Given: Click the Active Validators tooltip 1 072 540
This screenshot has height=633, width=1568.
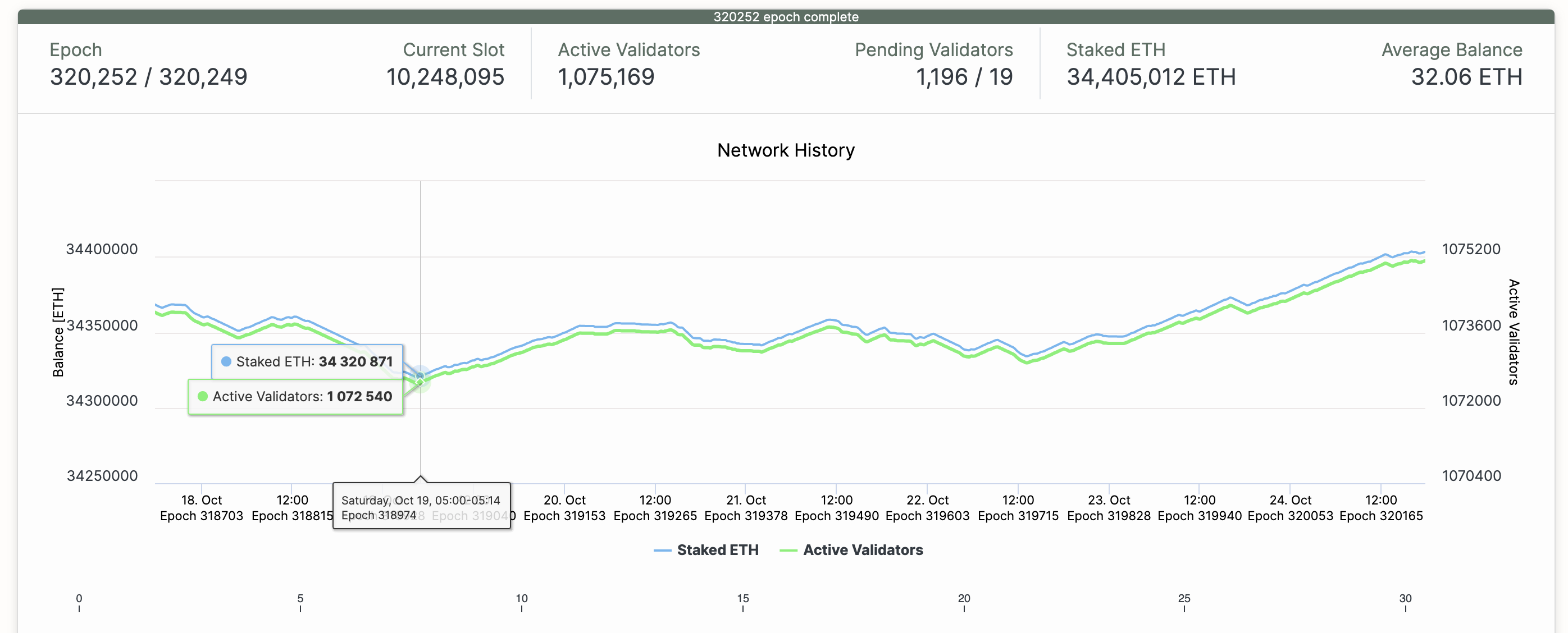Looking at the screenshot, I should pos(296,396).
